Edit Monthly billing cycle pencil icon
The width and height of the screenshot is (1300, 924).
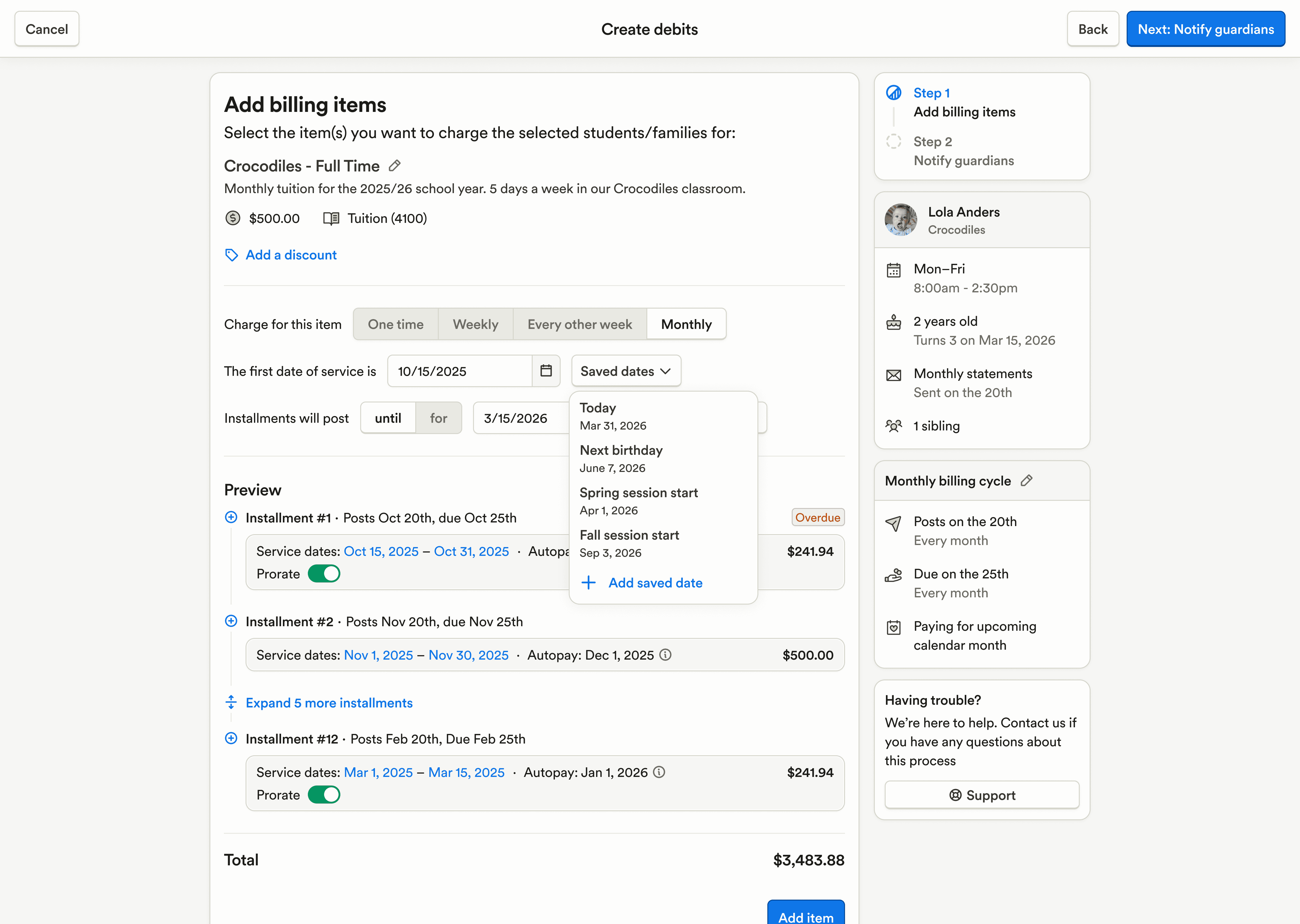point(1026,481)
